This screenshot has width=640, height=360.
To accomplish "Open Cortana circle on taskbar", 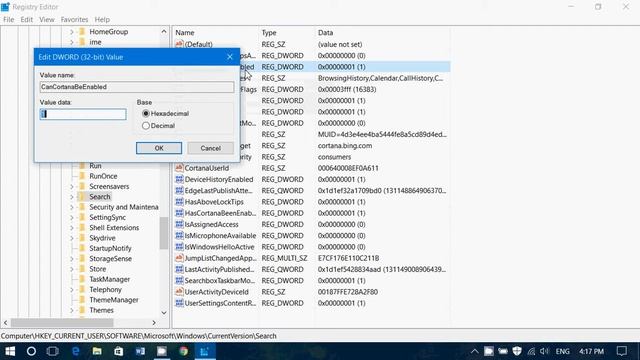I will tap(31, 351).
